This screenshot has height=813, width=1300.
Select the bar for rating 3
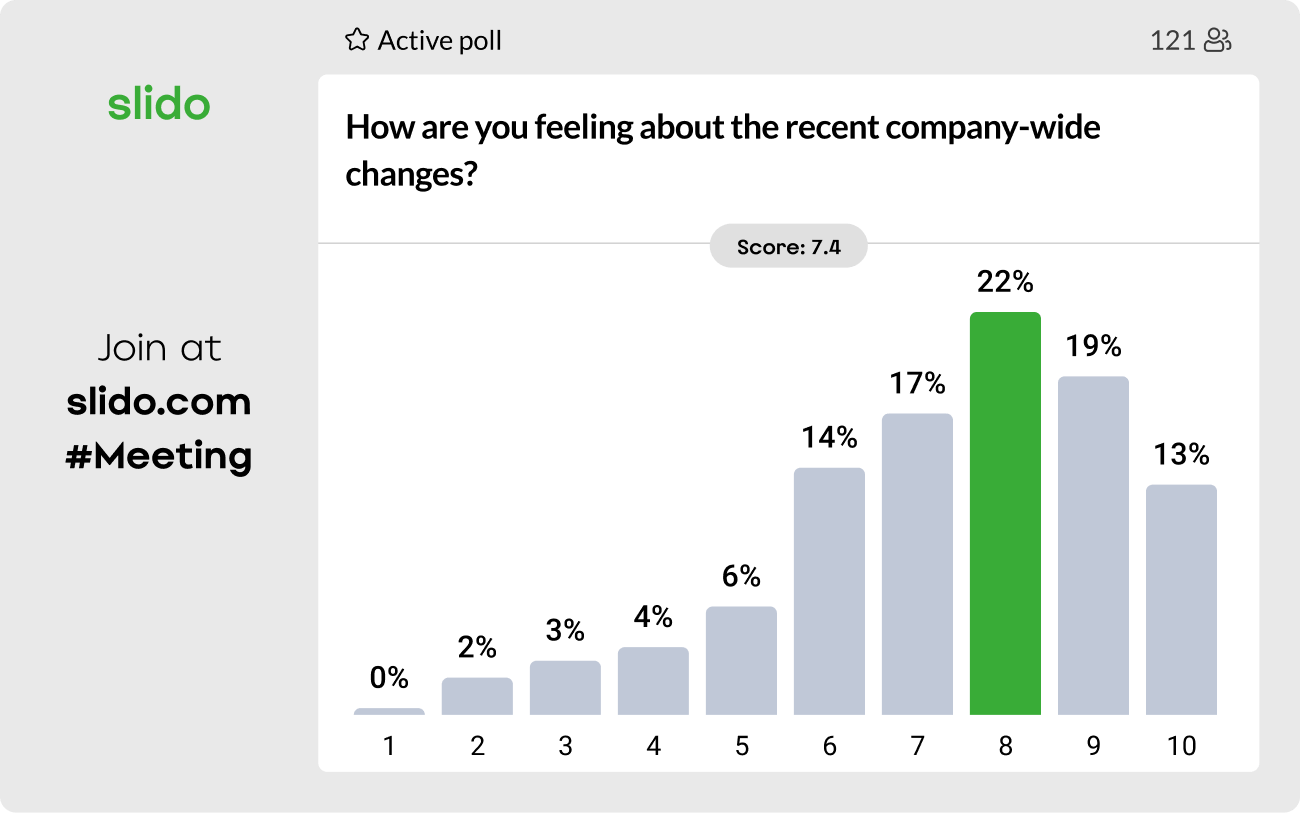click(565, 688)
